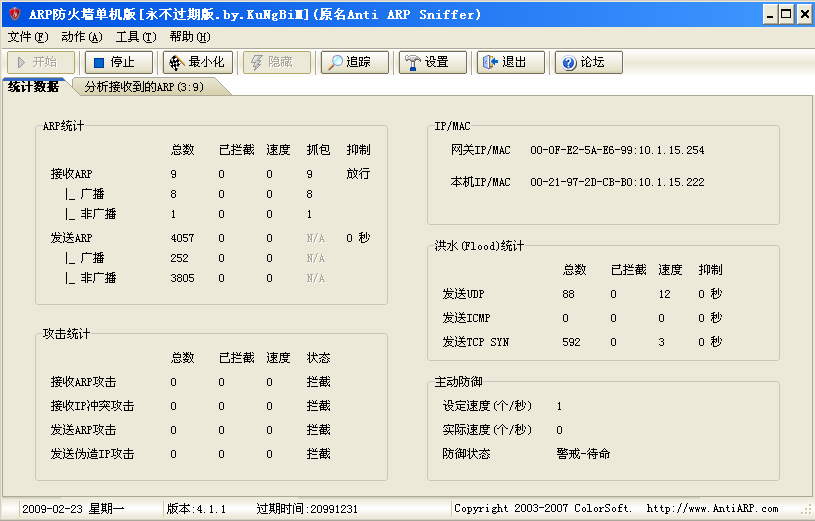Open the 追踪 (Trace) magnifier tool
Image resolution: width=815 pixels, height=521 pixels.
[348, 62]
